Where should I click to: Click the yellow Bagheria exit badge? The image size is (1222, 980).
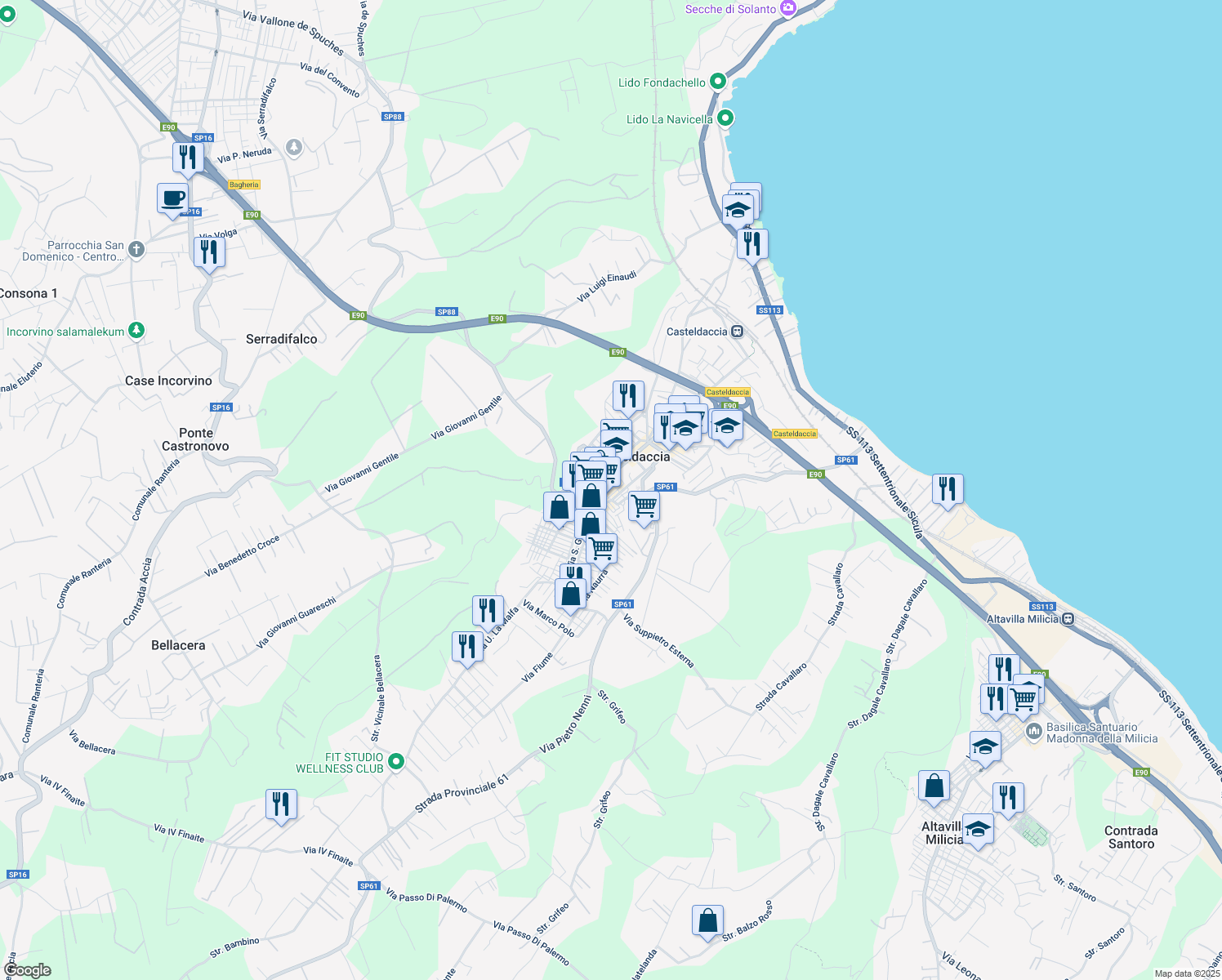243,185
